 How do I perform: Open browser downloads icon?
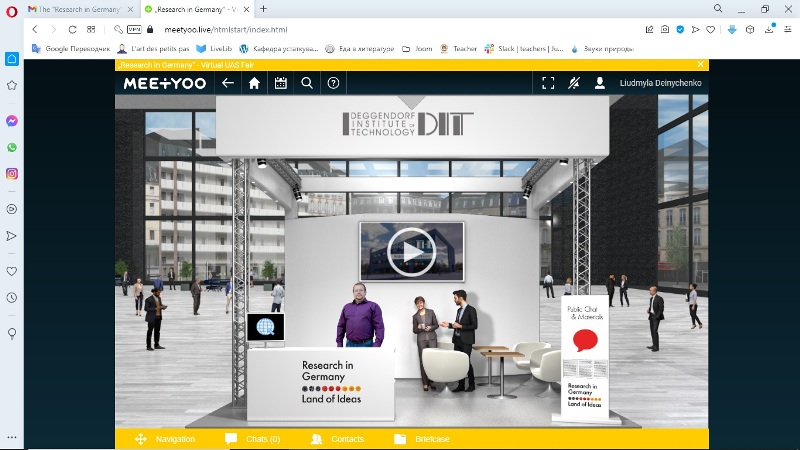coord(769,29)
